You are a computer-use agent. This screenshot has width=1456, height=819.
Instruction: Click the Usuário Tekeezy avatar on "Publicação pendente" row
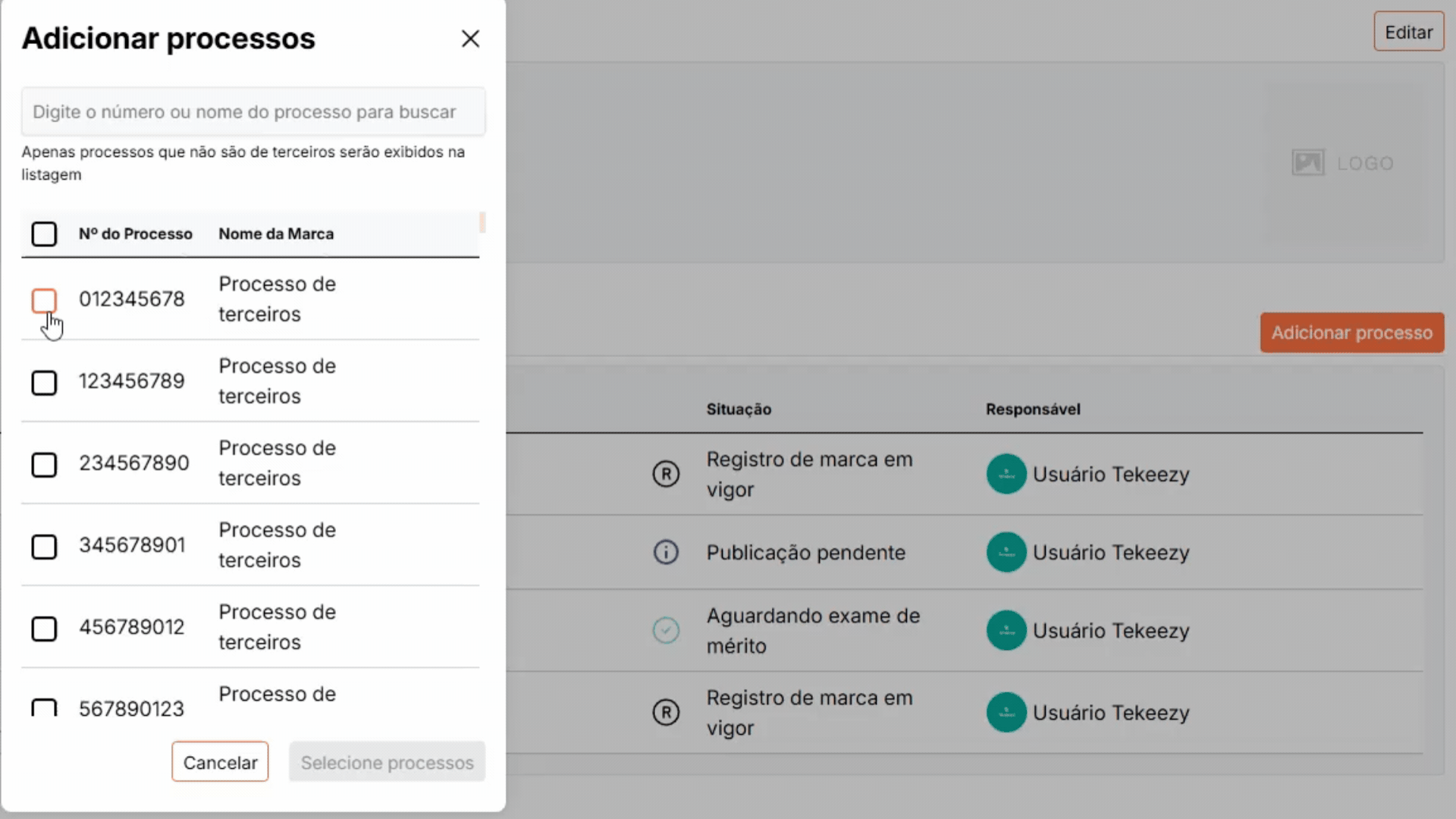click(x=1006, y=552)
